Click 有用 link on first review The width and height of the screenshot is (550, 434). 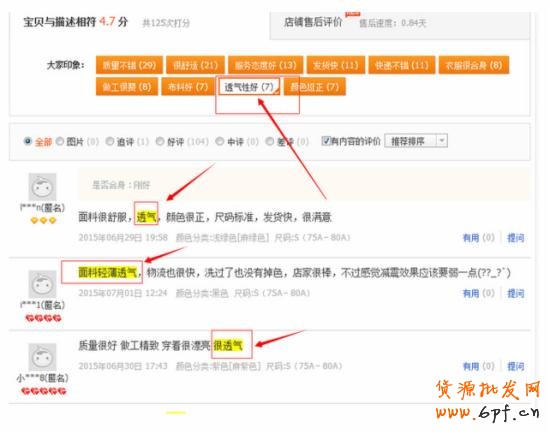coord(471,238)
